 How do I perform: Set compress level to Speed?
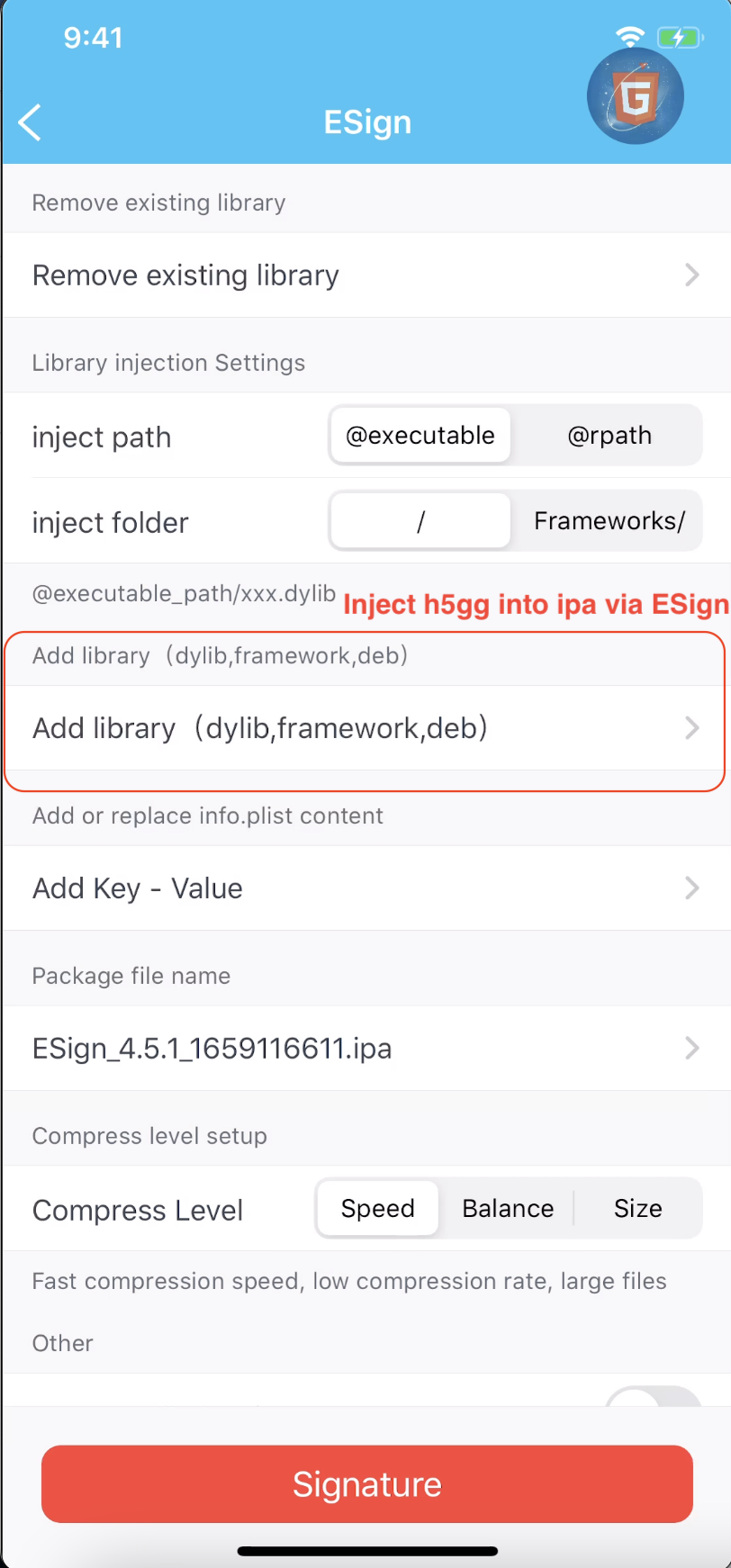coord(378,1209)
